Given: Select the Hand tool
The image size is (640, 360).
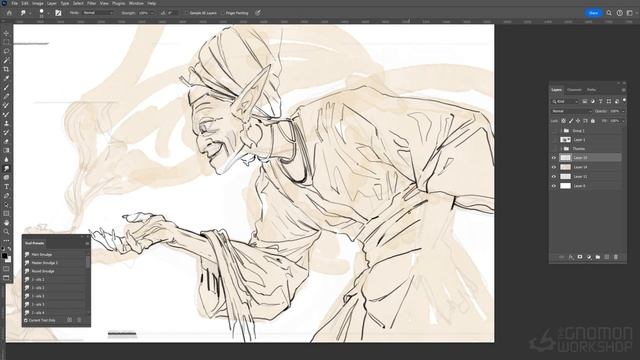Looking at the screenshot, I should pyautogui.click(x=6, y=222).
